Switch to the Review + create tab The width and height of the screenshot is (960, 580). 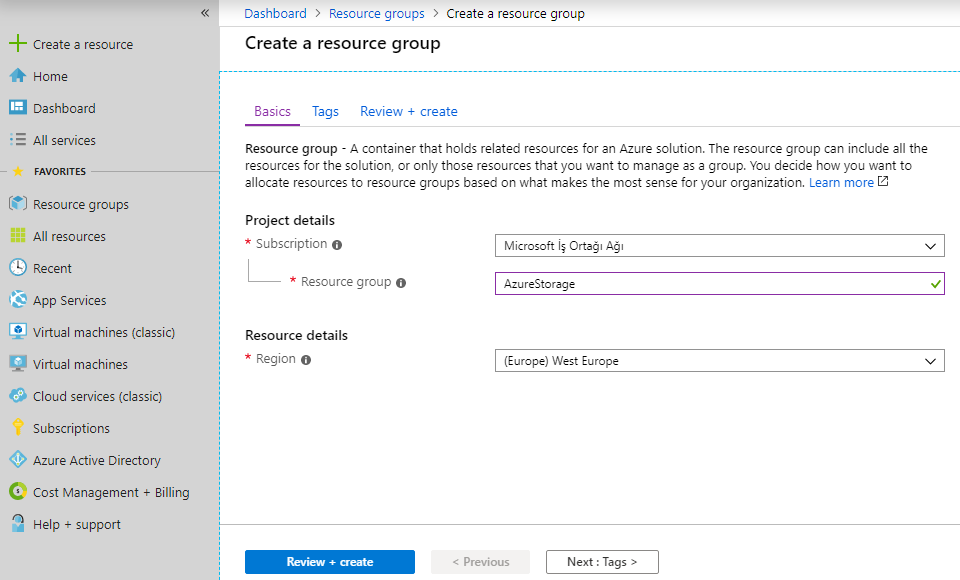[408, 111]
